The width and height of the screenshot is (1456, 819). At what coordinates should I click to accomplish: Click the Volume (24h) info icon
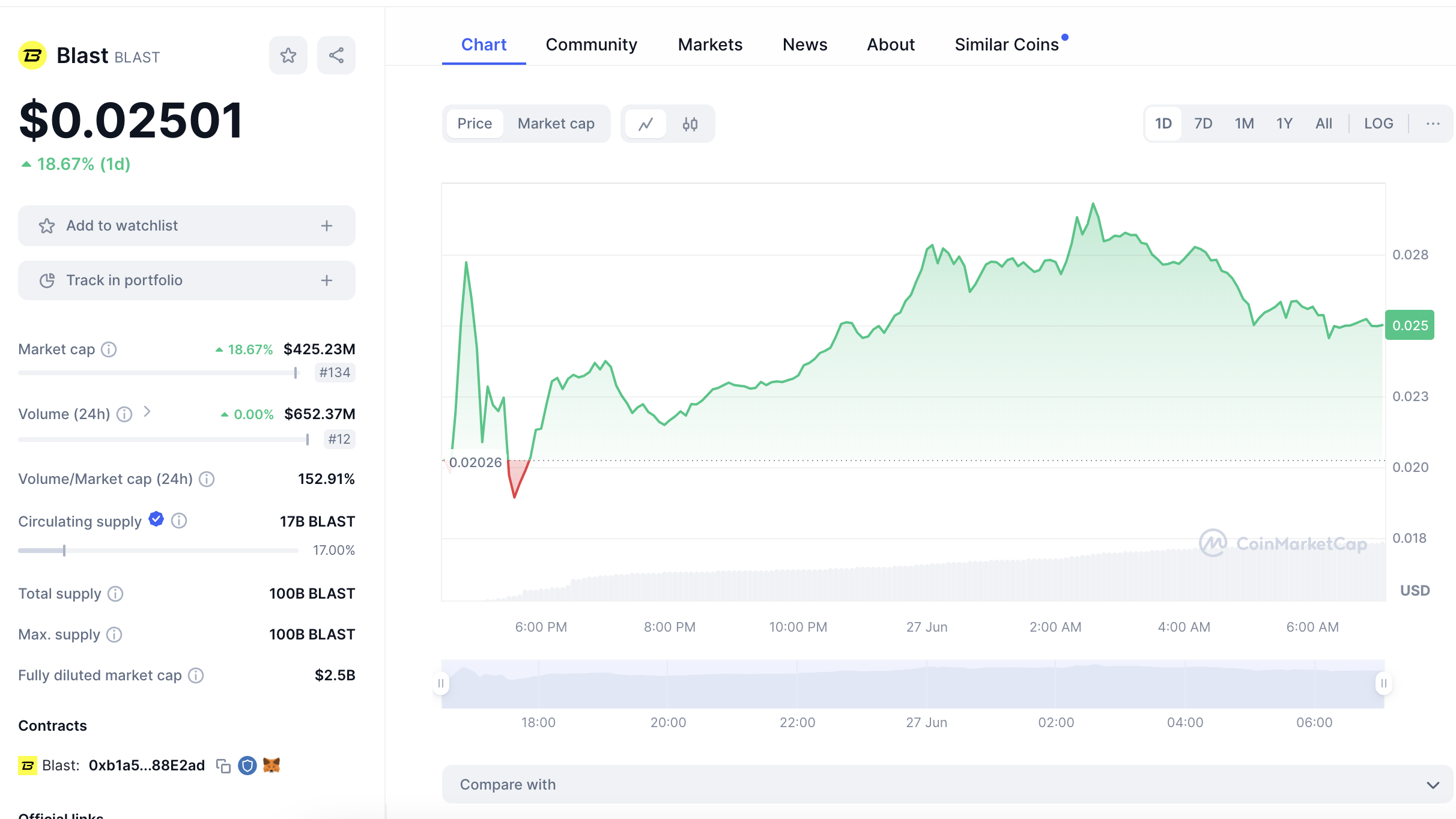(124, 414)
